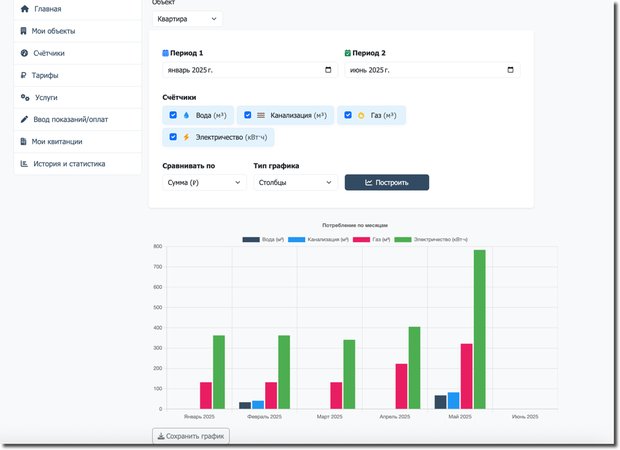Uncheck the Газ (м³) checkbox
This screenshot has width=620, height=450.
click(x=348, y=115)
